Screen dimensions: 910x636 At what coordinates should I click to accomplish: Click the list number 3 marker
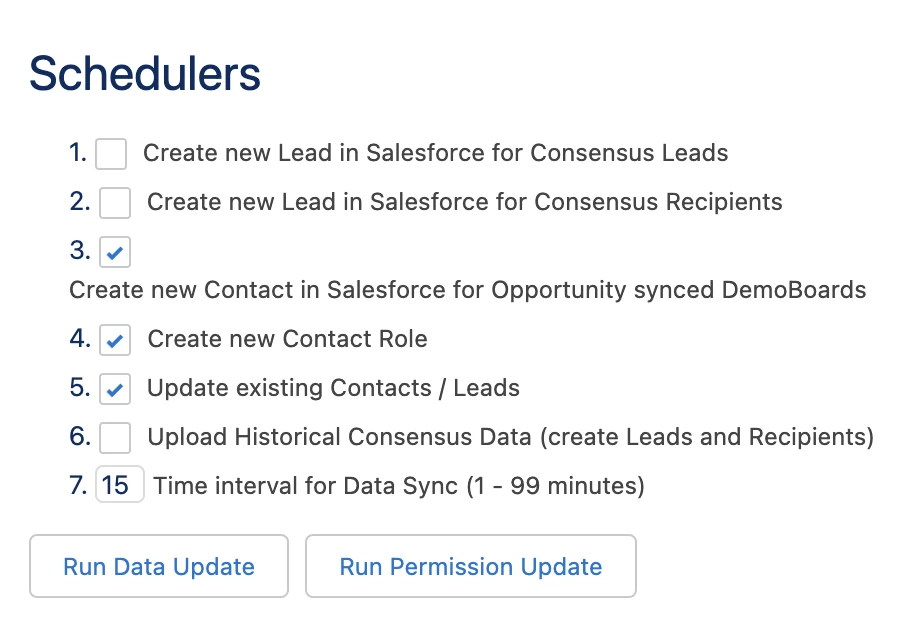(81, 251)
